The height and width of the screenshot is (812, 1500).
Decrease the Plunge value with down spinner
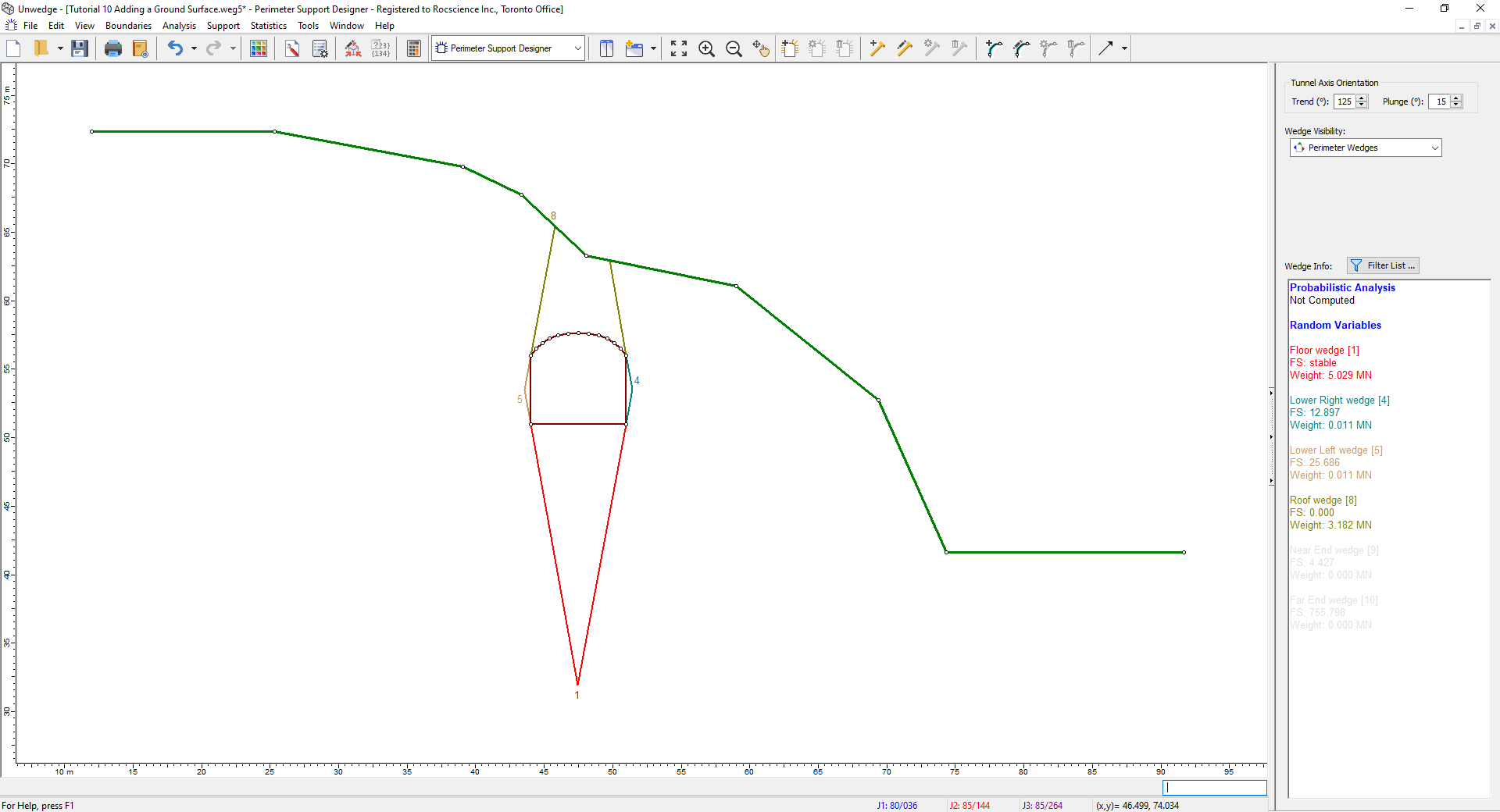(x=1456, y=105)
